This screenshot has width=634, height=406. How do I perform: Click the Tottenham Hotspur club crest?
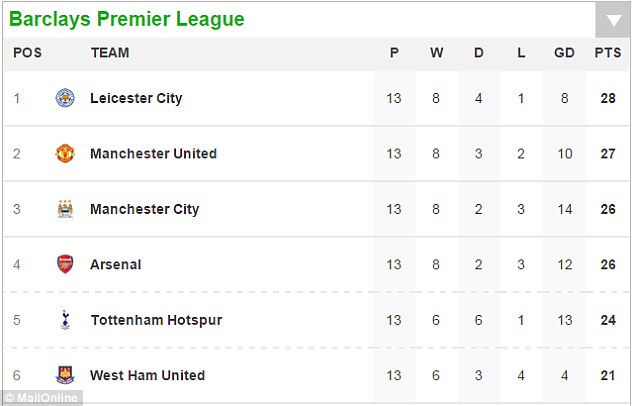point(65,320)
